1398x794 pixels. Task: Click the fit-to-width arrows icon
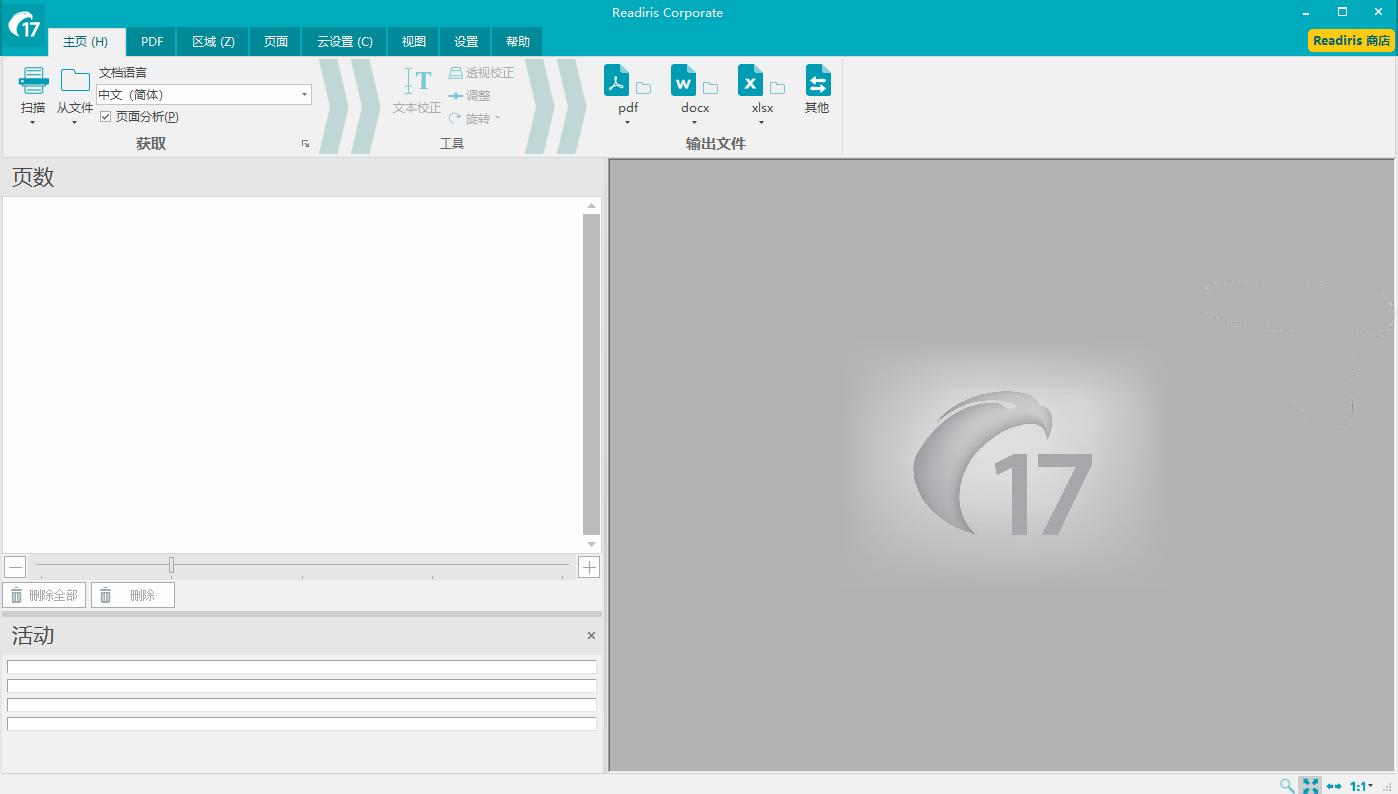(x=1334, y=786)
